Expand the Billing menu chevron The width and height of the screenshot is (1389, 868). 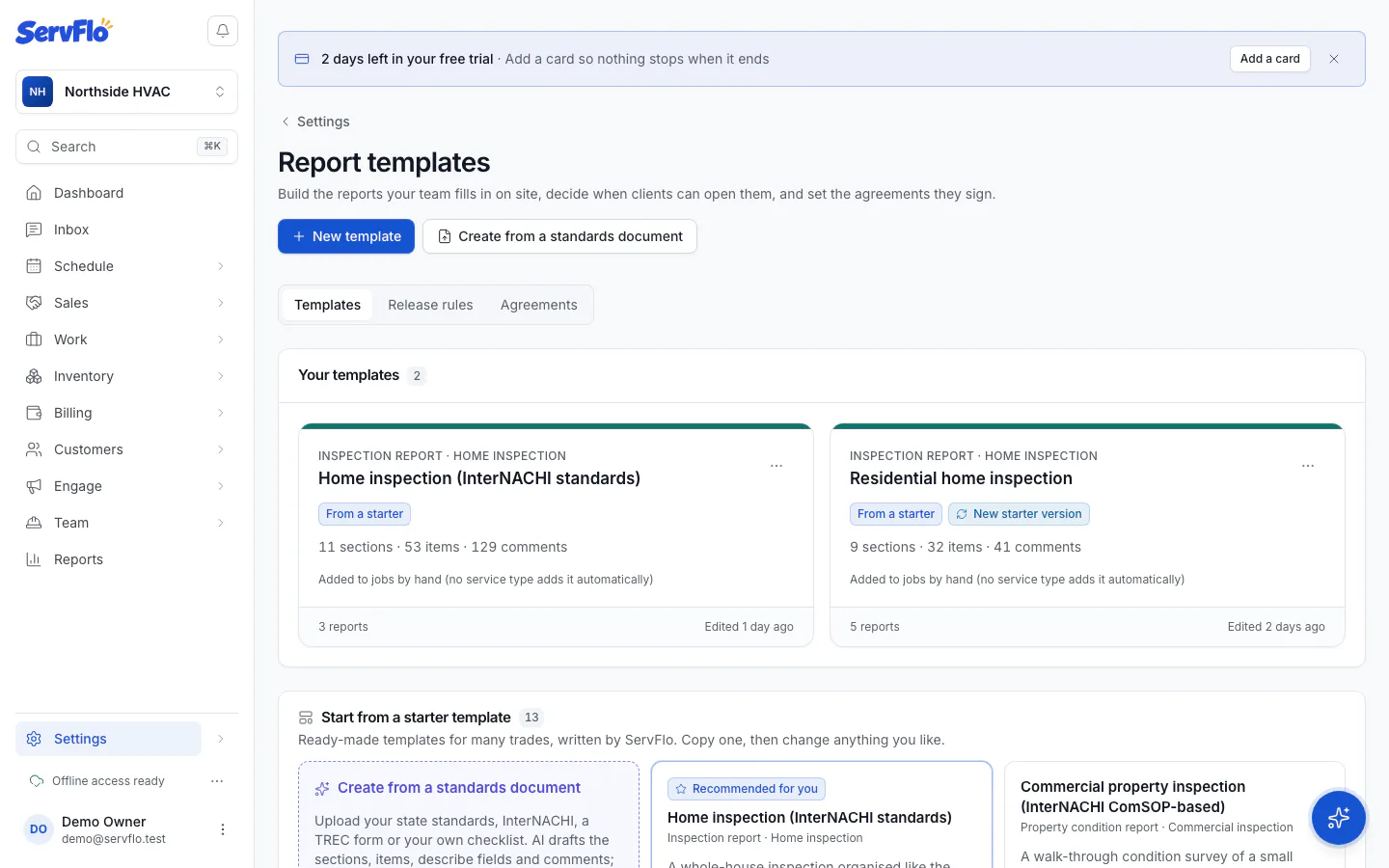click(221, 413)
